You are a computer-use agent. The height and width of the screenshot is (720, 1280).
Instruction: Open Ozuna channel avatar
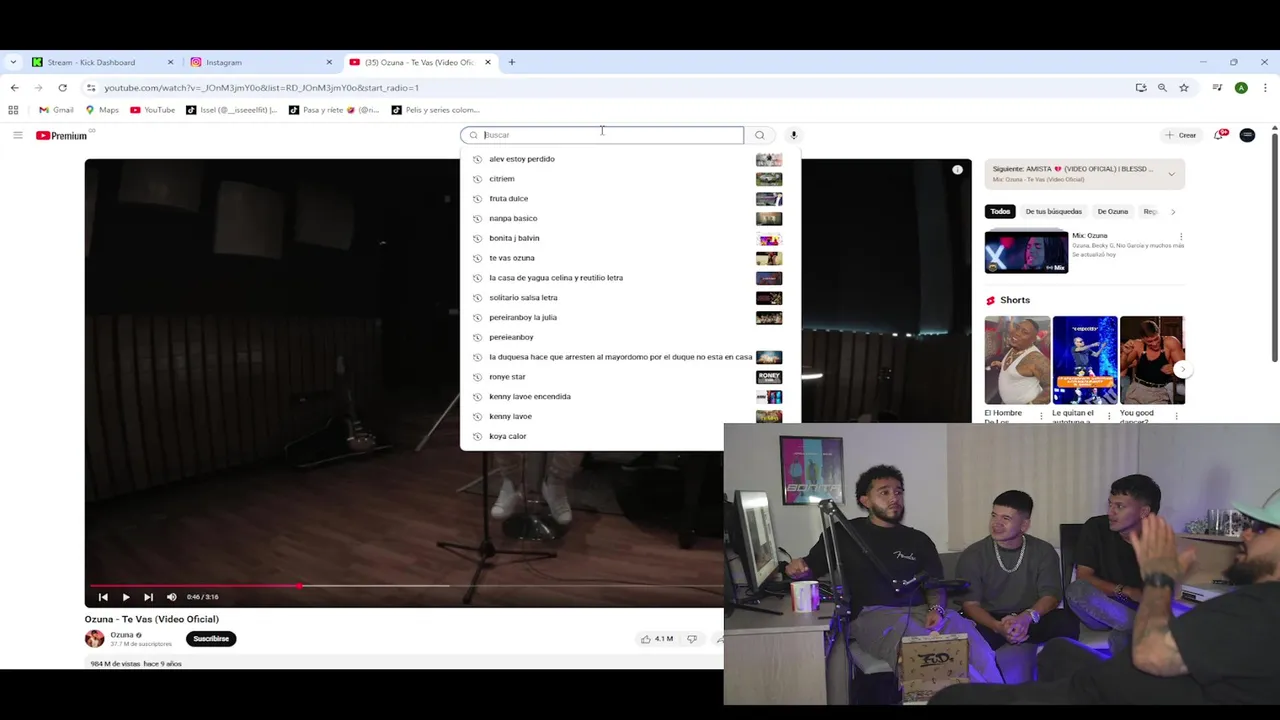coord(94,638)
